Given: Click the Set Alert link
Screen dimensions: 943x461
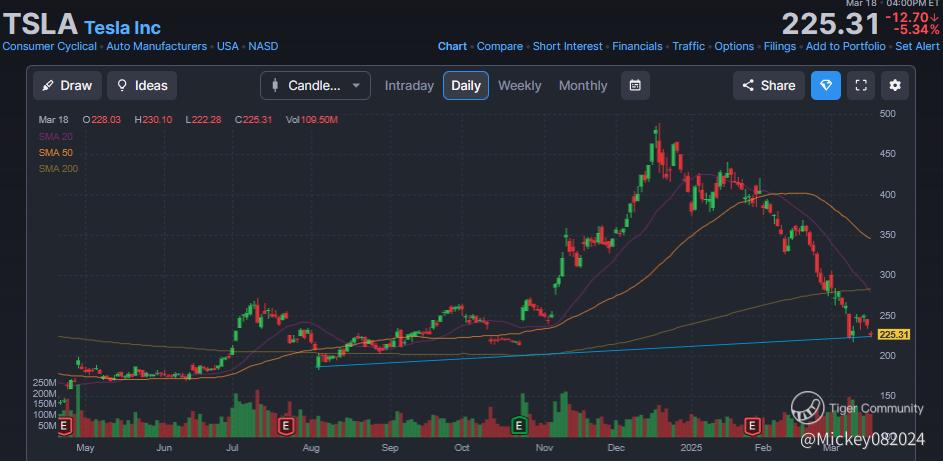Looking at the screenshot, I should 917,46.
